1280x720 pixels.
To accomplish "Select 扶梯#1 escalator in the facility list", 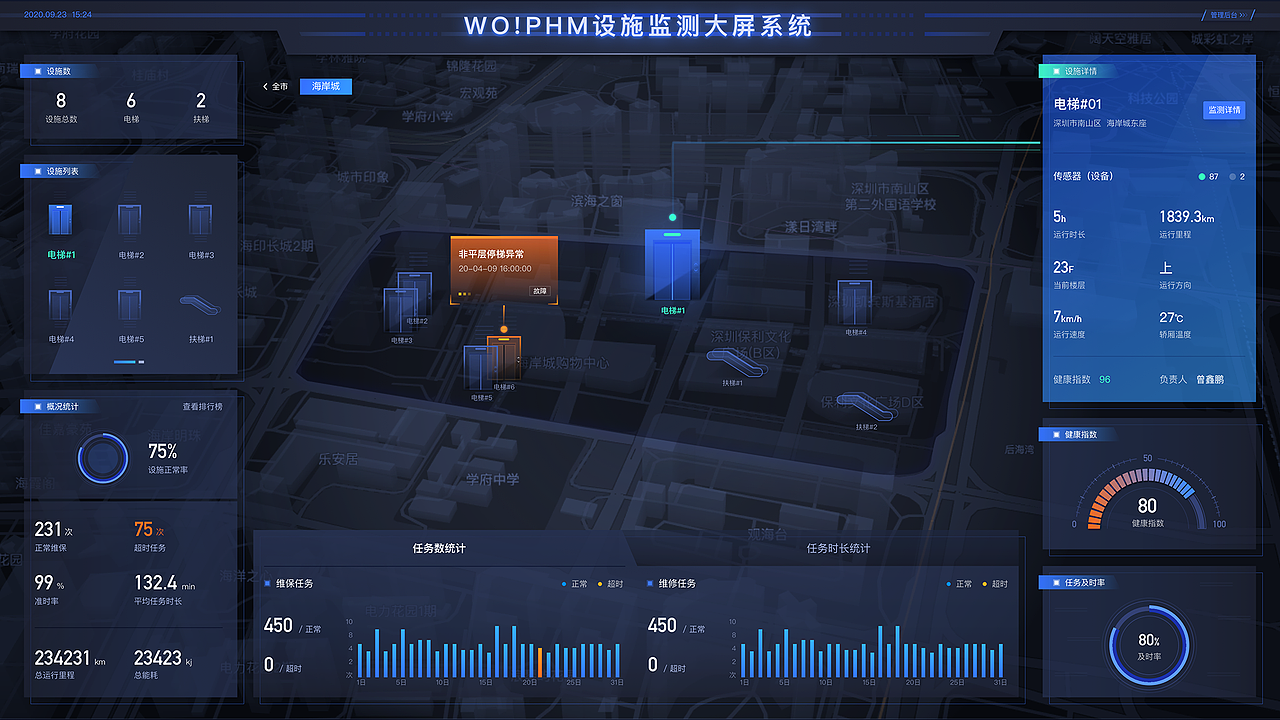I will tap(201, 316).
